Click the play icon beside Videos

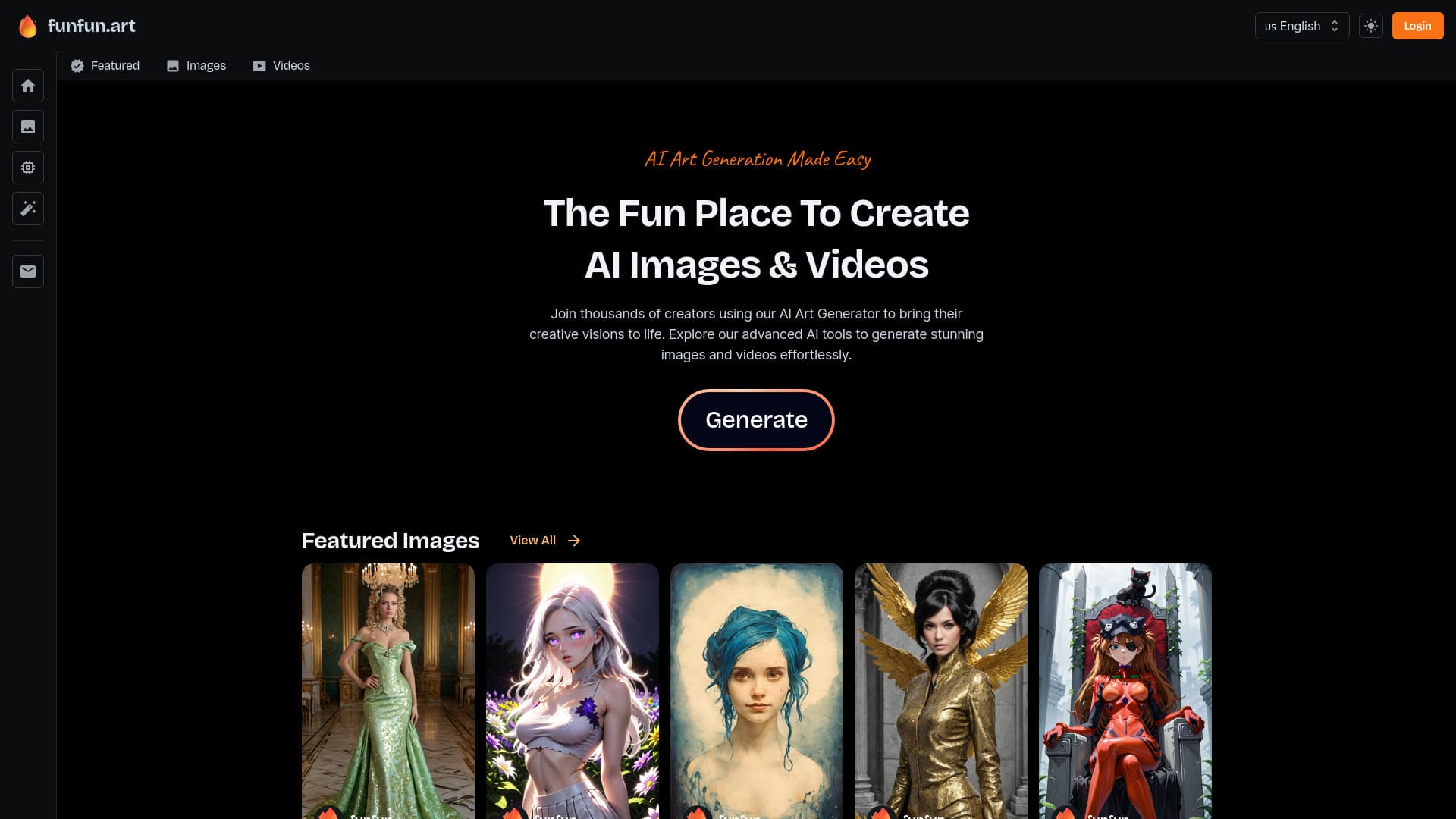tap(258, 66)
